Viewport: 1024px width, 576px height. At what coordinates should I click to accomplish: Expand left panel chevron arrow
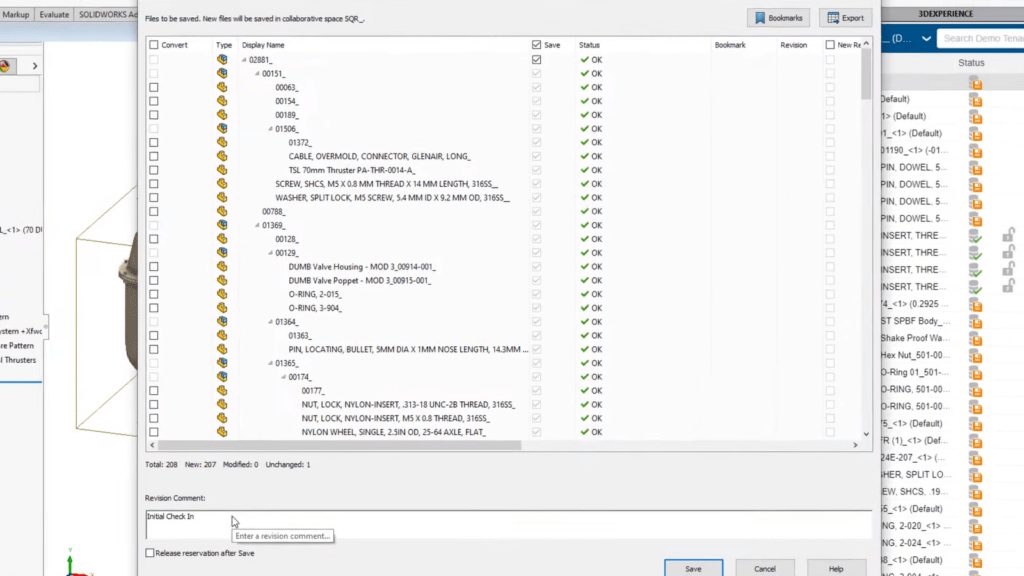pyautogui.click(x=35, y=66)
